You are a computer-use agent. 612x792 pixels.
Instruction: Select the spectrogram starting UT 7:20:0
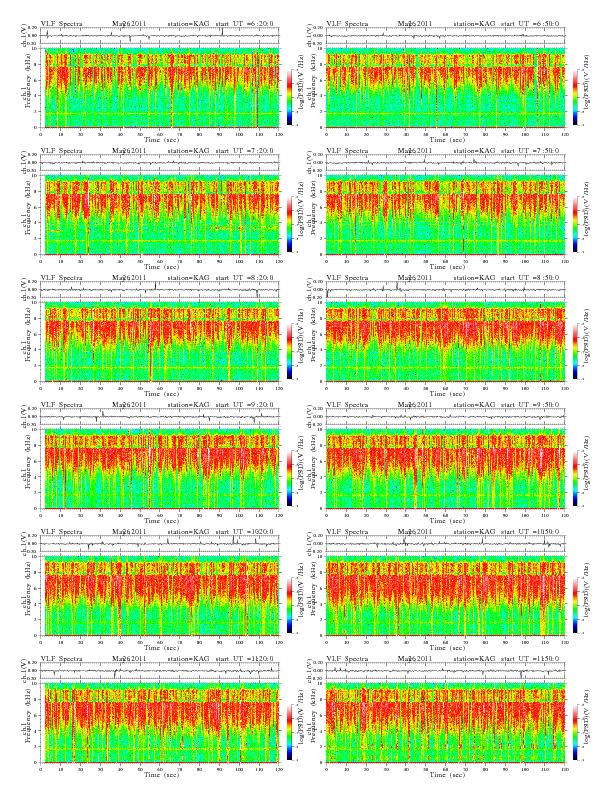pos(162,215)
